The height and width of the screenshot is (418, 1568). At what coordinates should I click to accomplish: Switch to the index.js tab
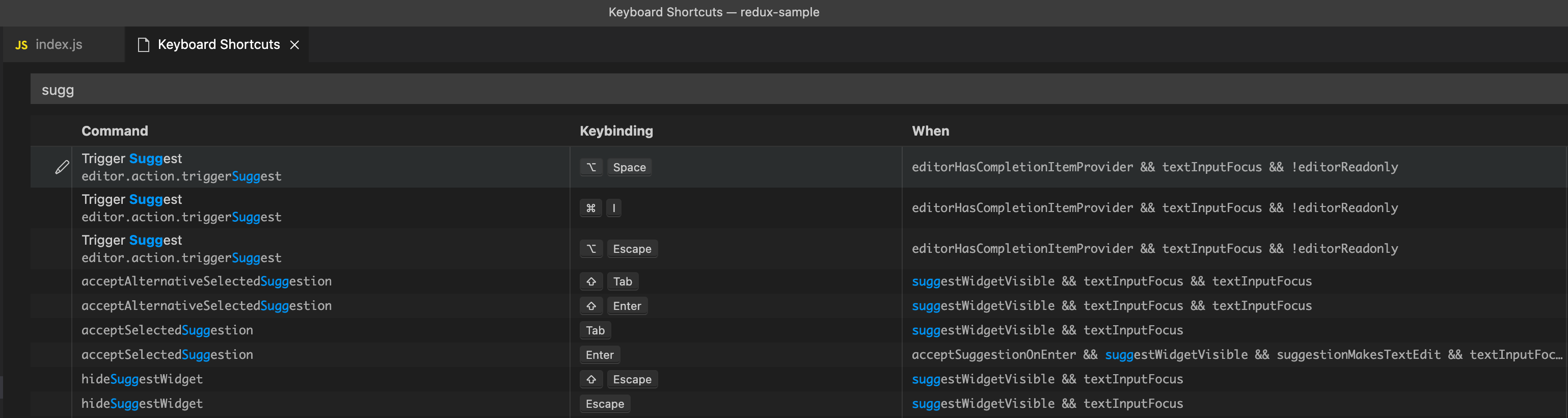[x=59, y=44]
